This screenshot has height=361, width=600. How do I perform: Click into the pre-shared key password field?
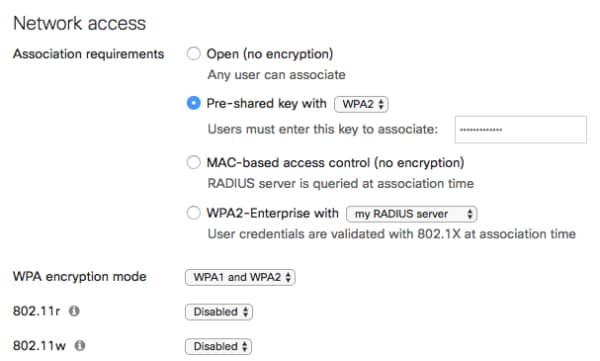point(521,130)
